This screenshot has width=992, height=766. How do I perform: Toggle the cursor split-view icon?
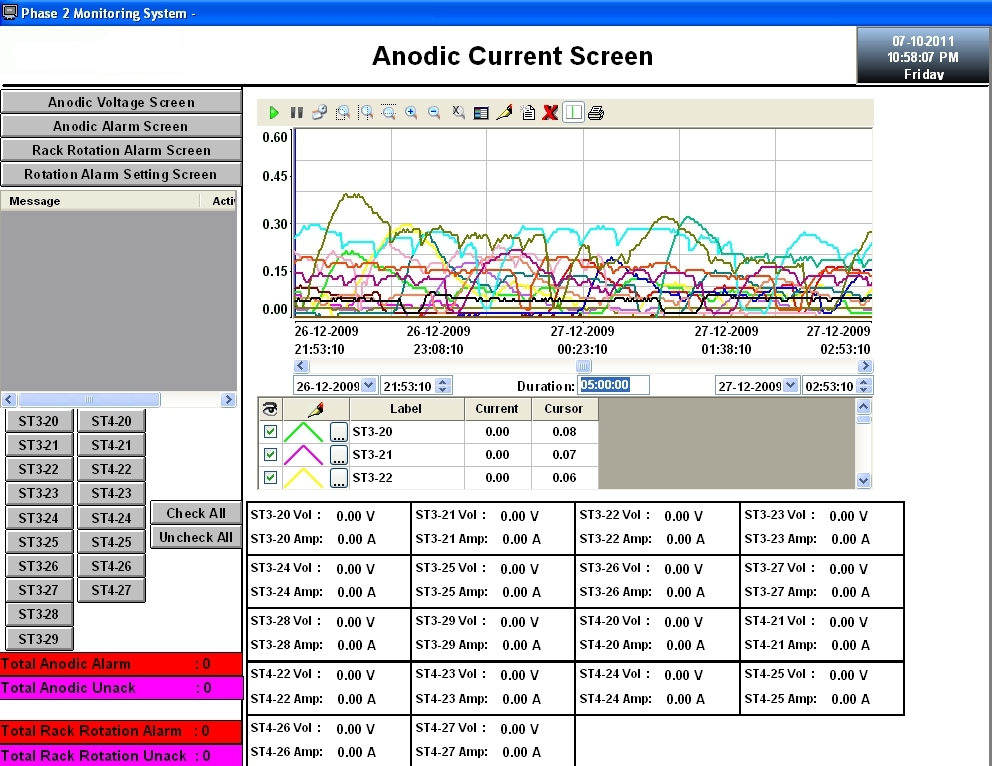coord(573,113)
